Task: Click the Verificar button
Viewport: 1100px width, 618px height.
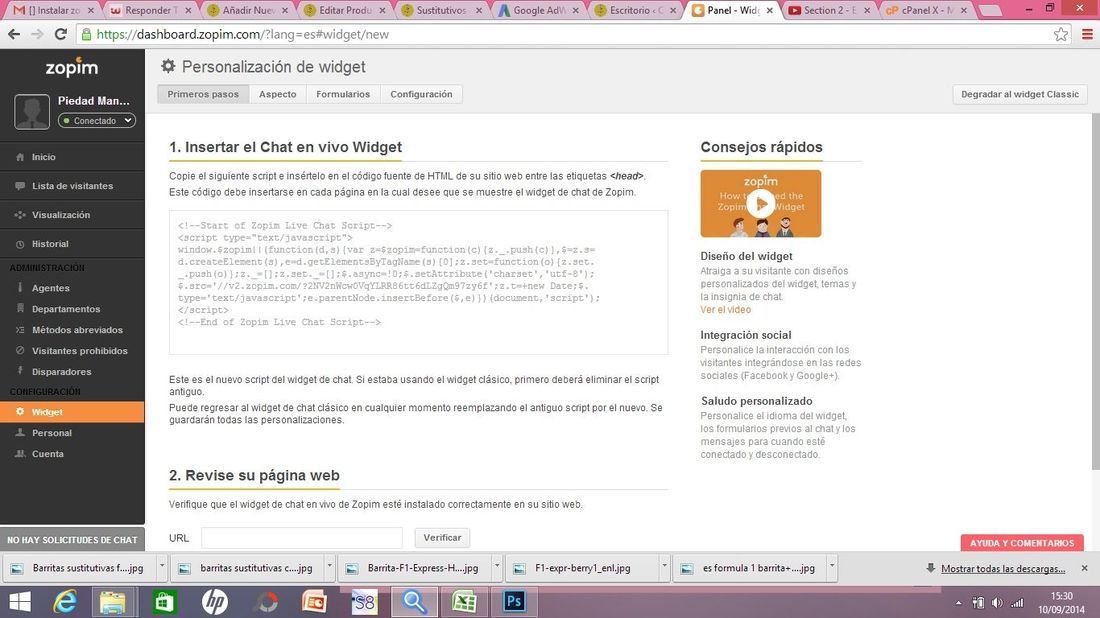Action: [x=442, y=538]
